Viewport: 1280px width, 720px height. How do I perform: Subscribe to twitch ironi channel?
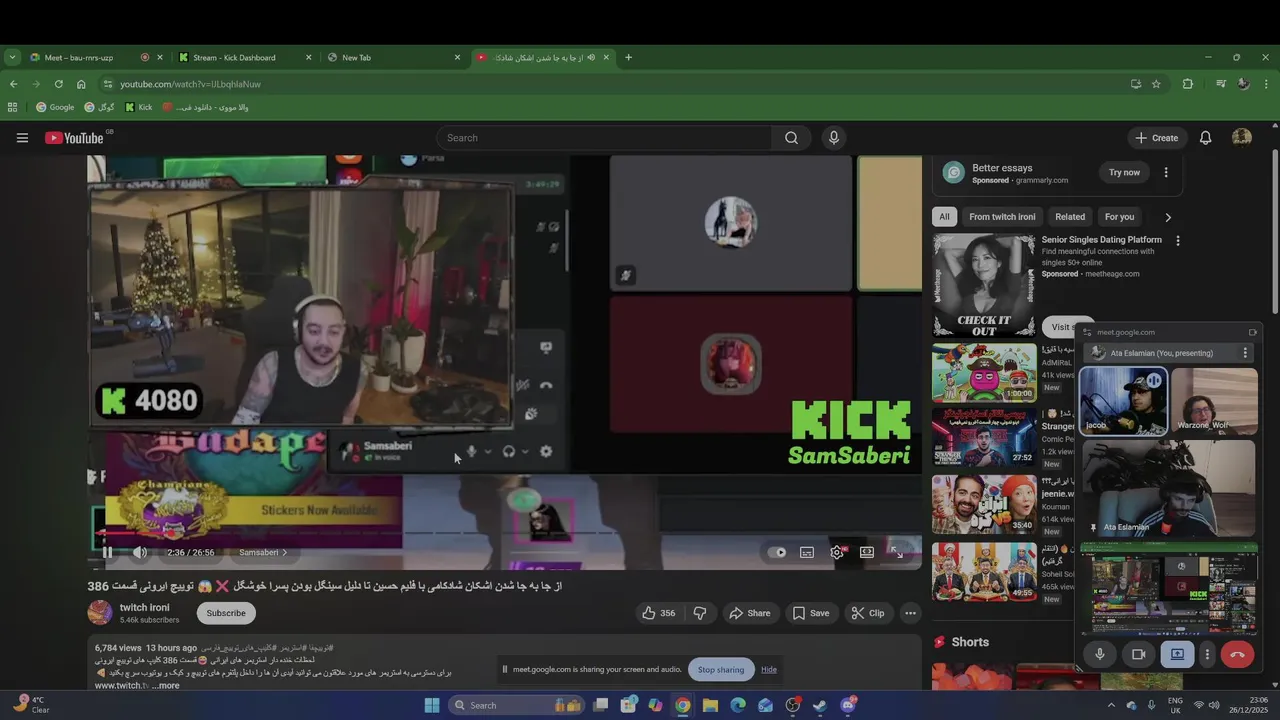click(x=226, y=613)
